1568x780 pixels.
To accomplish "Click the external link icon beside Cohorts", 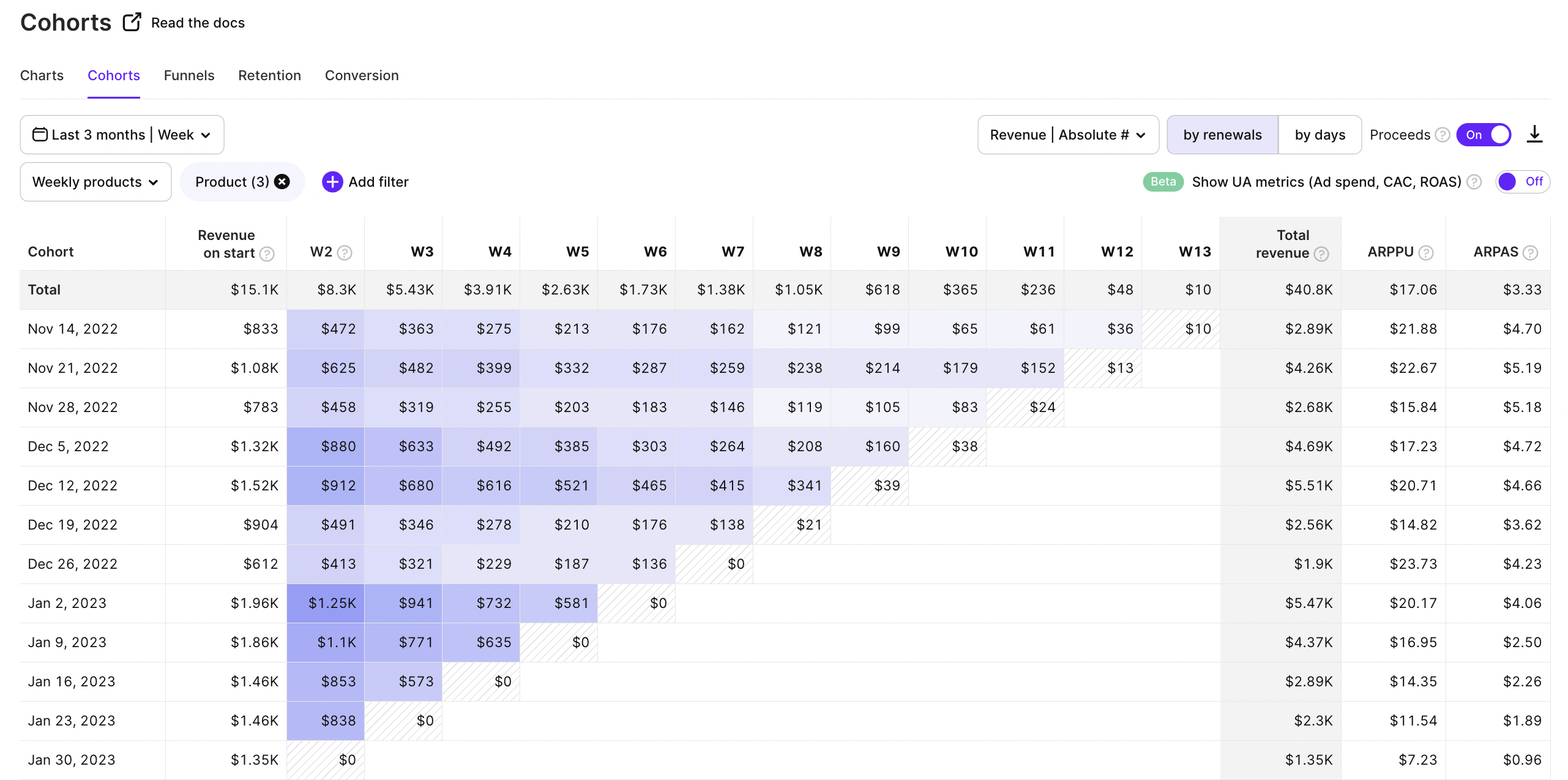I will pos(132,23).
